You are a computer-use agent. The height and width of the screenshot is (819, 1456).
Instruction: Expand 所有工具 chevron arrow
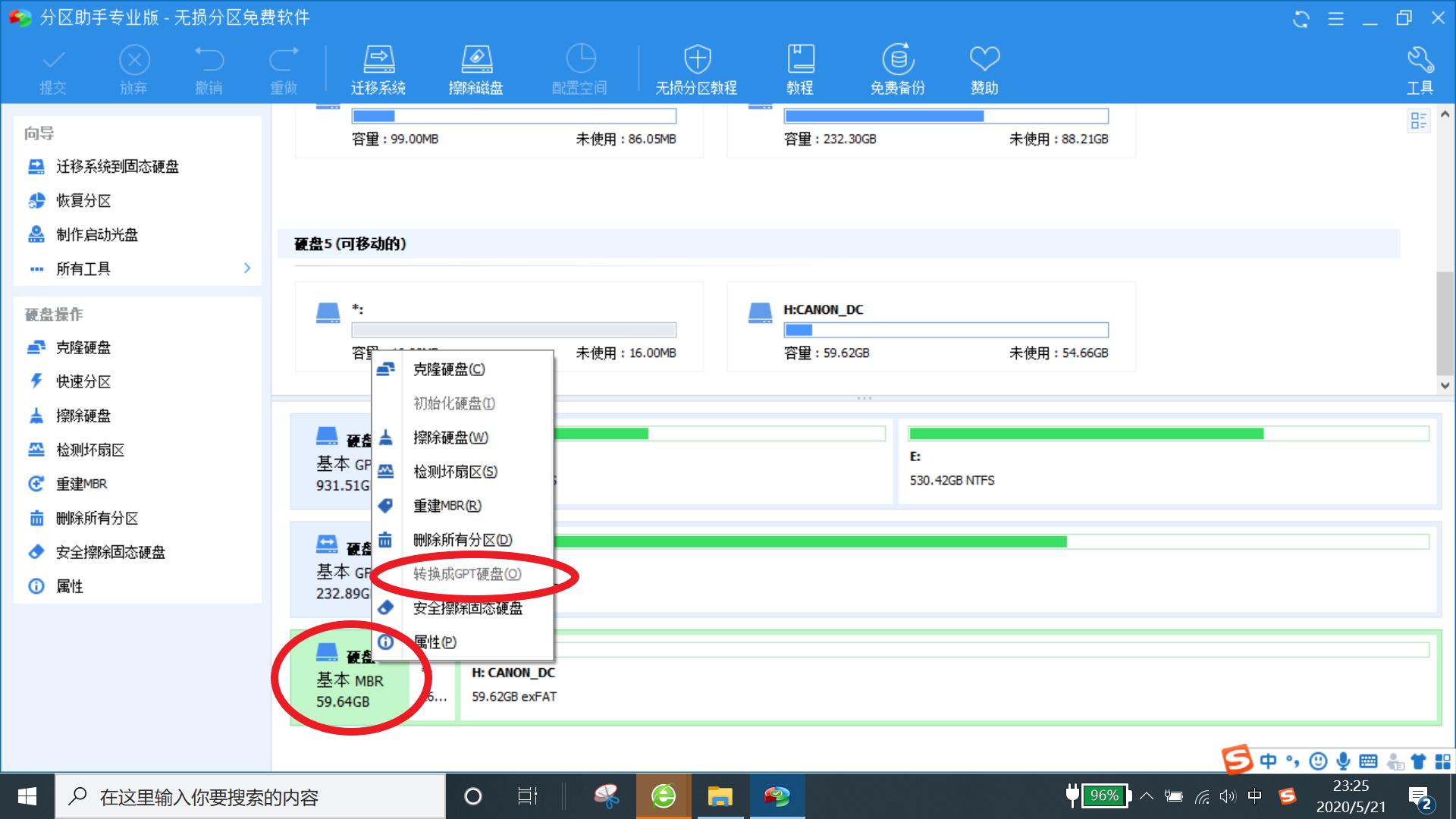point(247,268)
